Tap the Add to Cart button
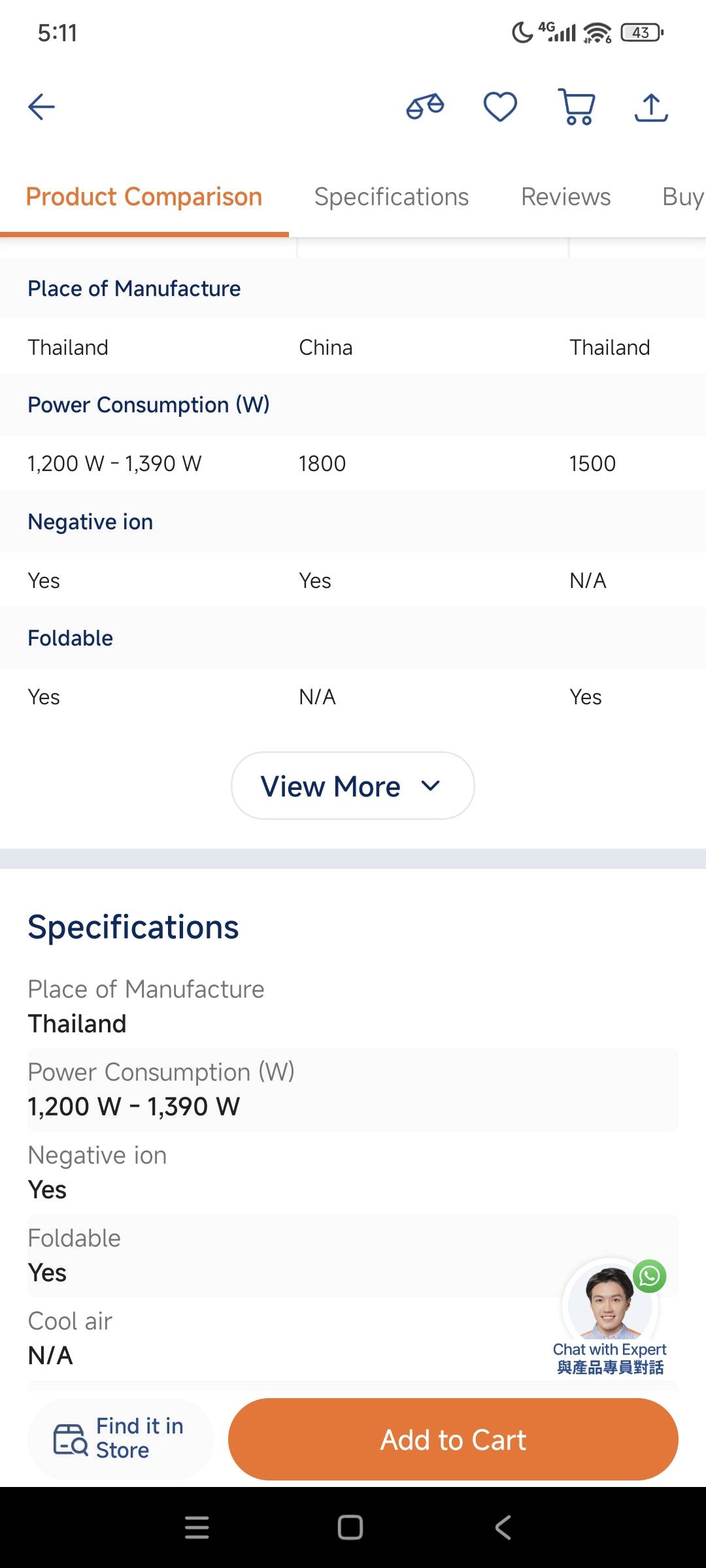The image size is (706, 1568). click(453, 1439)
